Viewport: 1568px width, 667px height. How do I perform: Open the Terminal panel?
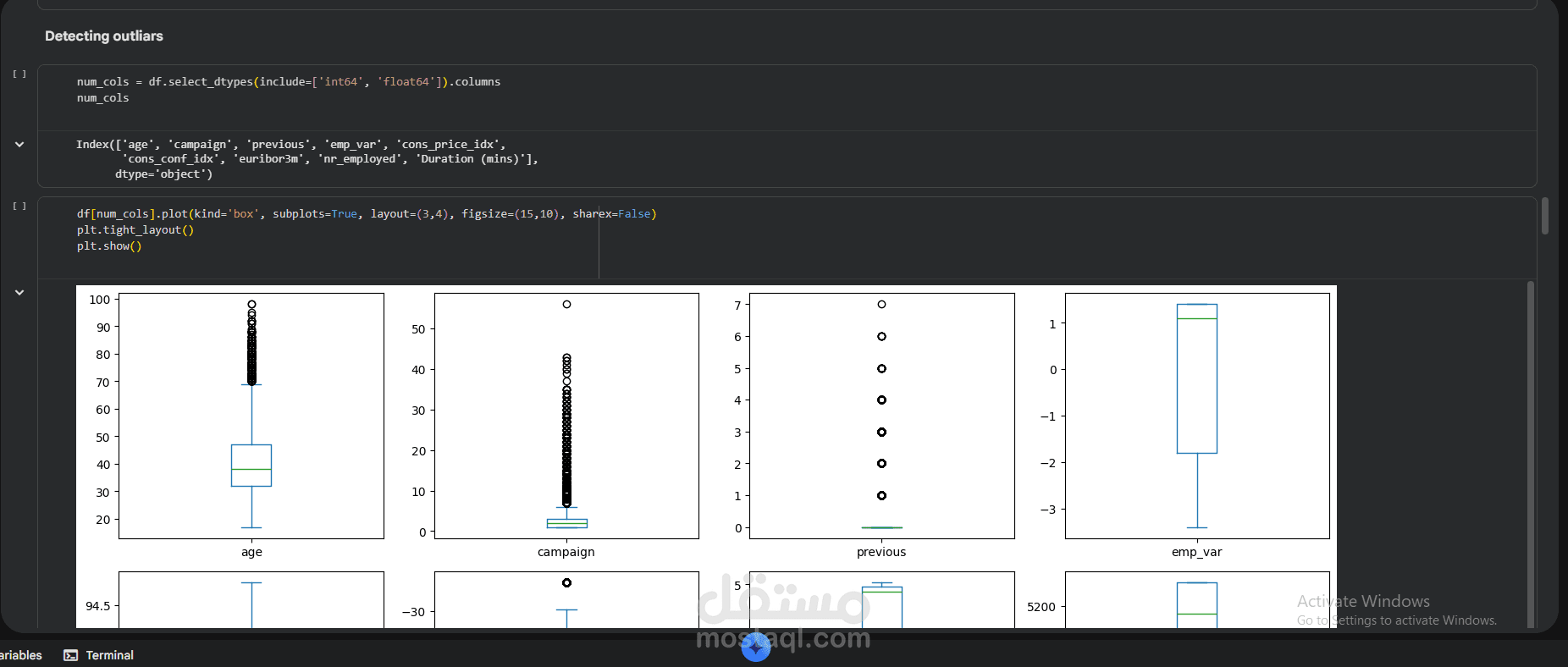[x=99, y=655]
